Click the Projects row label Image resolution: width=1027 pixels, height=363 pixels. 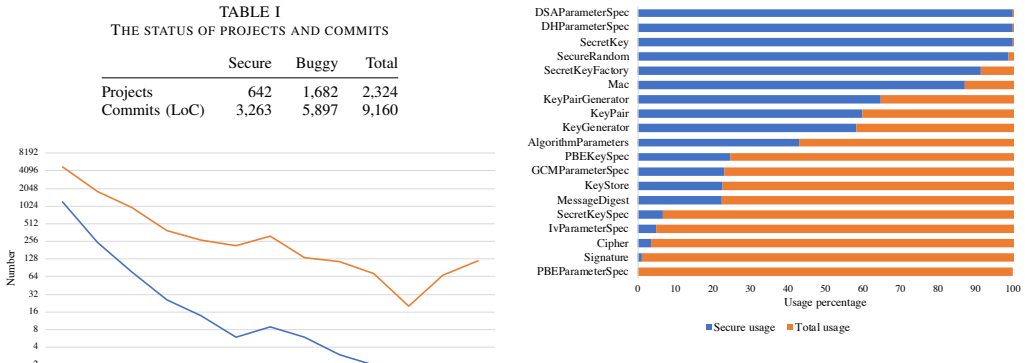coord(127,92)
